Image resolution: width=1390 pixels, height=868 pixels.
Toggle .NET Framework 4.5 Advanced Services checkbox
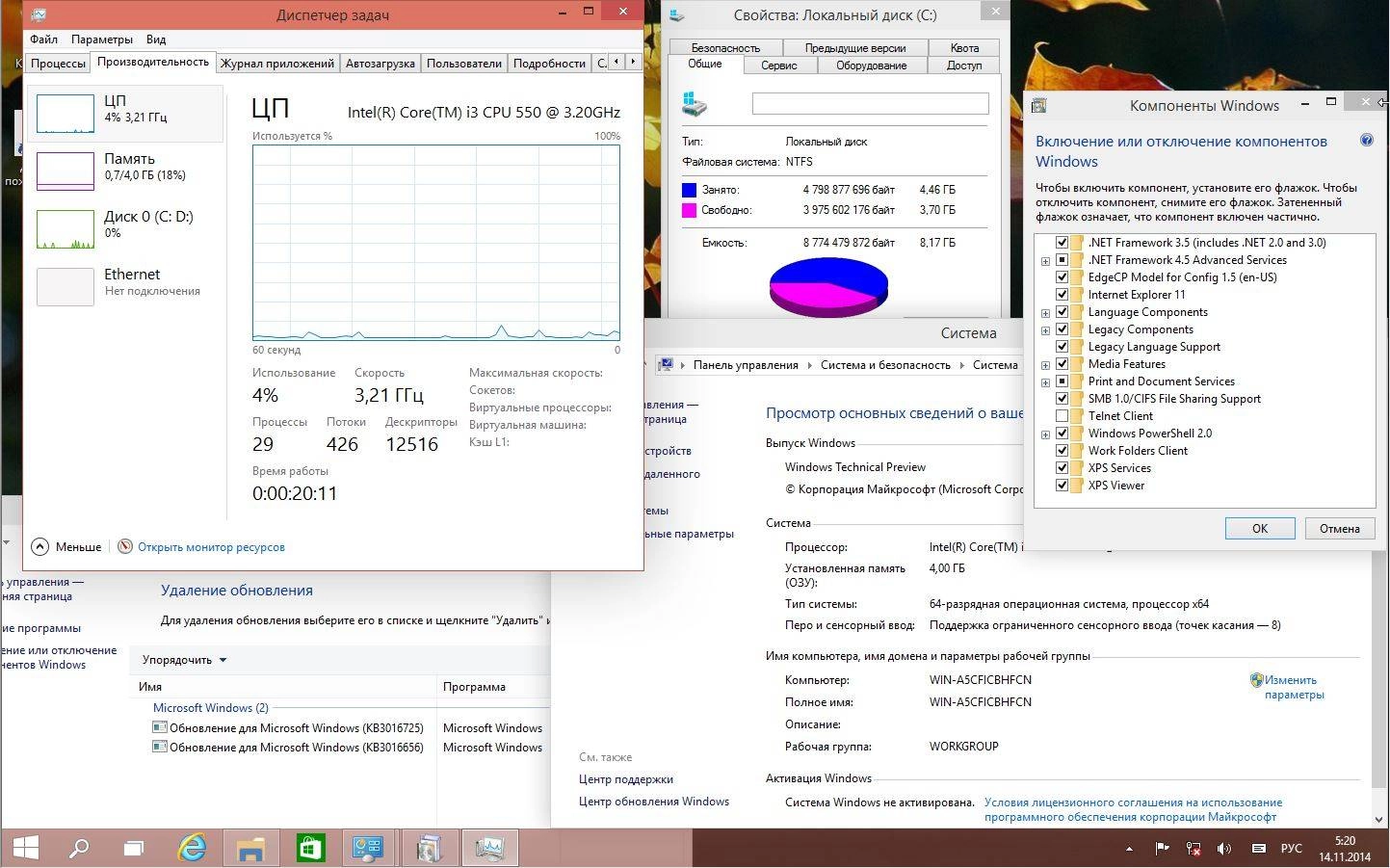point(1062,260)
